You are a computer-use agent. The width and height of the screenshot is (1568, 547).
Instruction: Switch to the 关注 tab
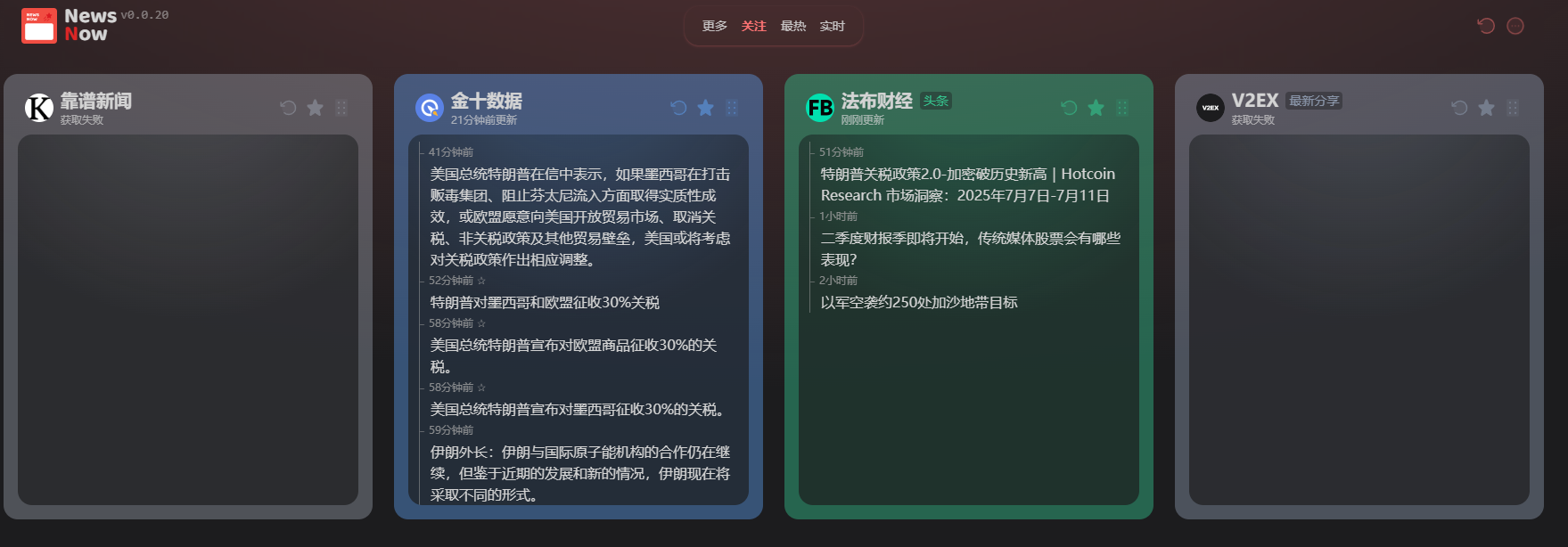pyautogui.click(x=754, y=26)
